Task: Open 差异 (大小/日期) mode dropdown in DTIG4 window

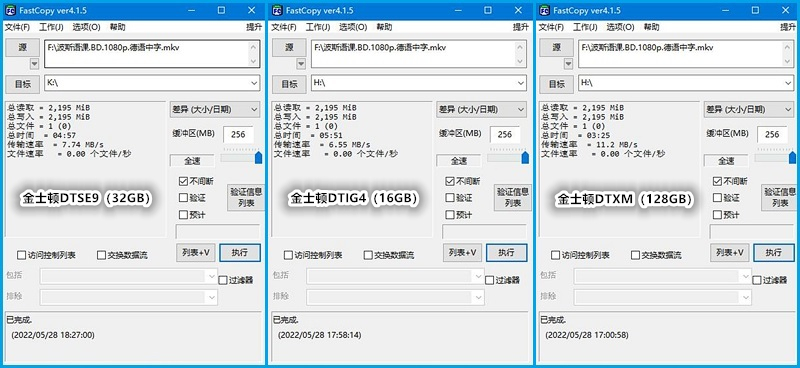Action: click(482, 109)
